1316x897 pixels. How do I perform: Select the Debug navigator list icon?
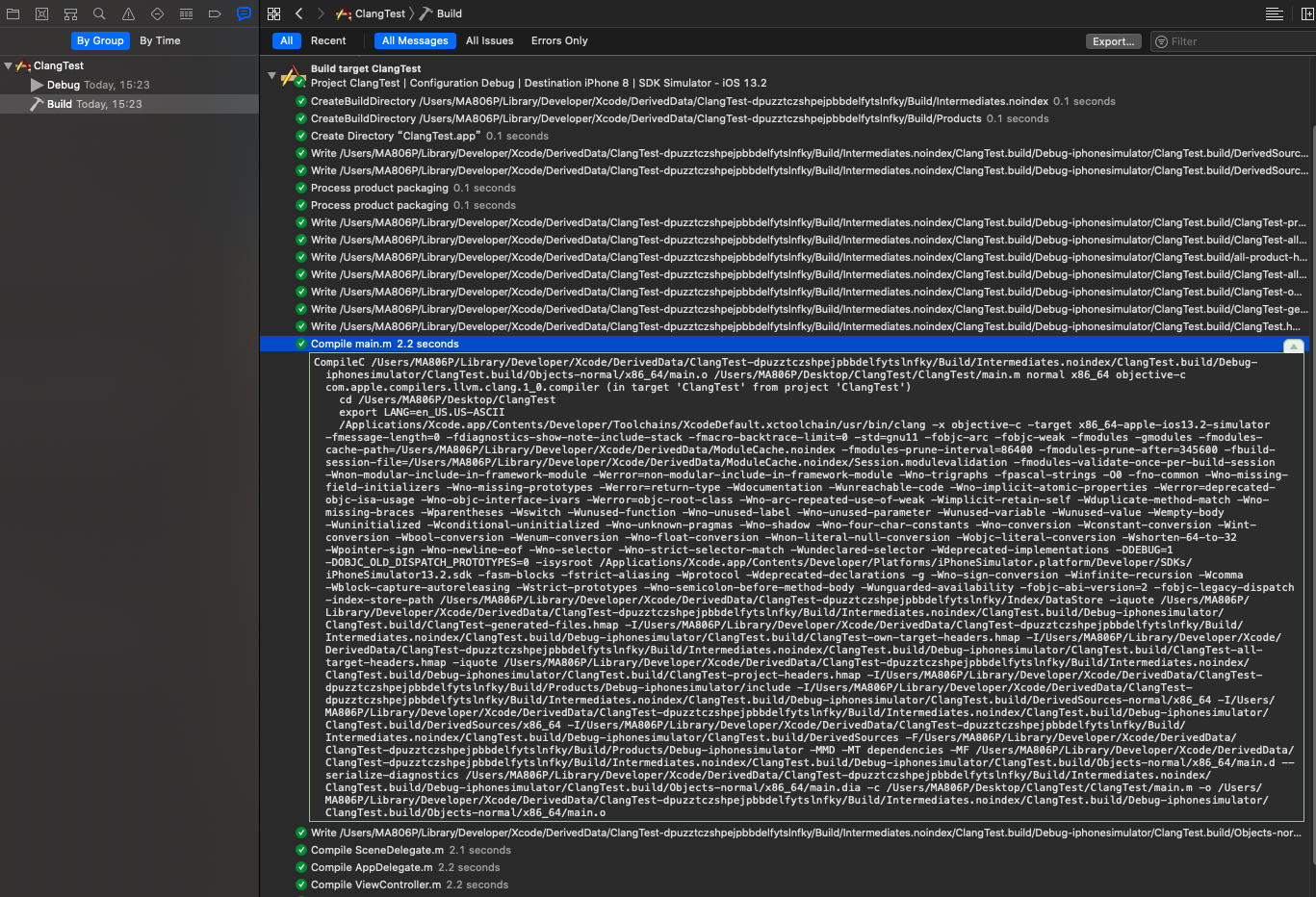[x=185, y=13]
